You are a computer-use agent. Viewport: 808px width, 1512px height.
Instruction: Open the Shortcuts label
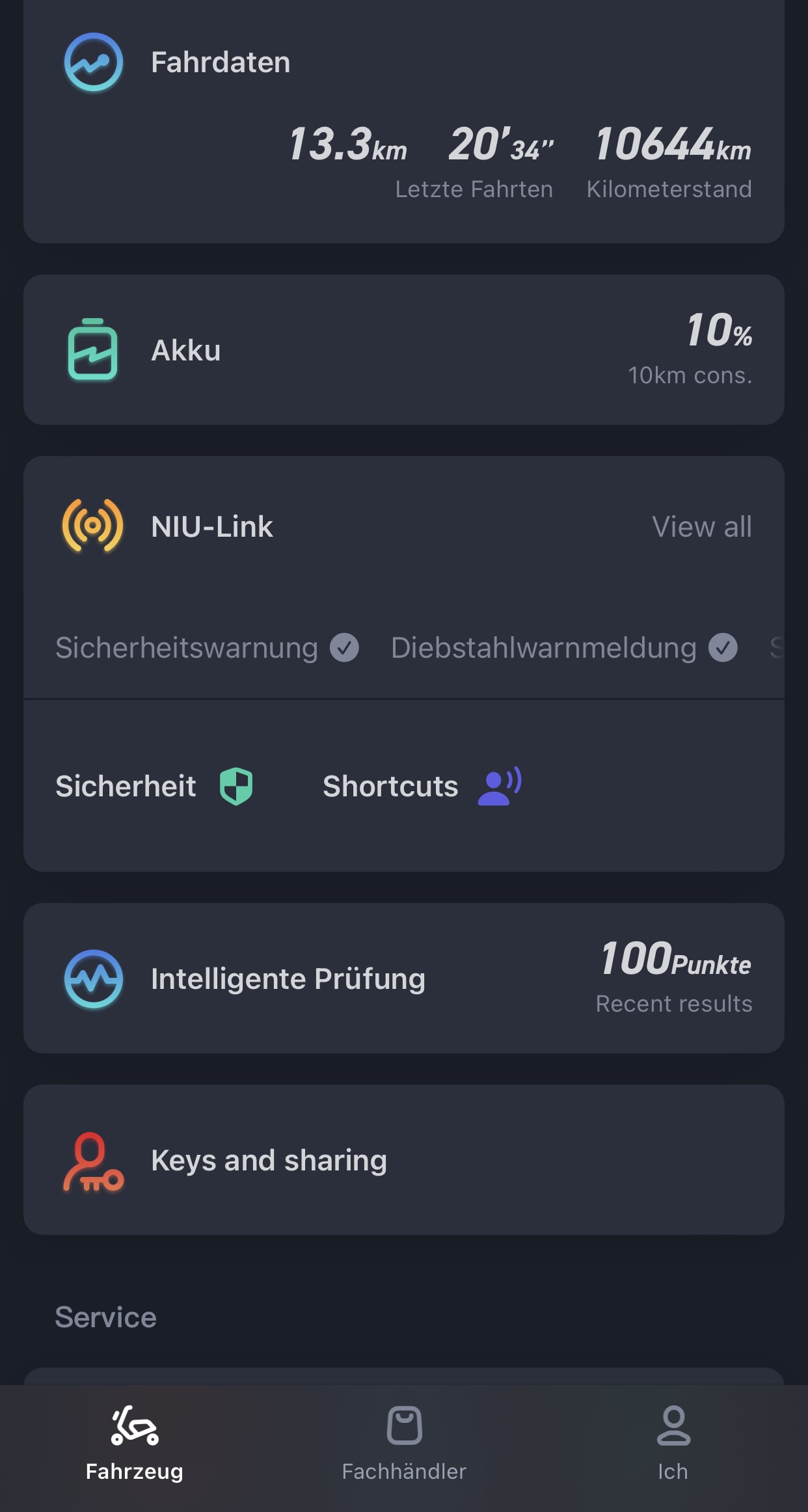point(390,786)
